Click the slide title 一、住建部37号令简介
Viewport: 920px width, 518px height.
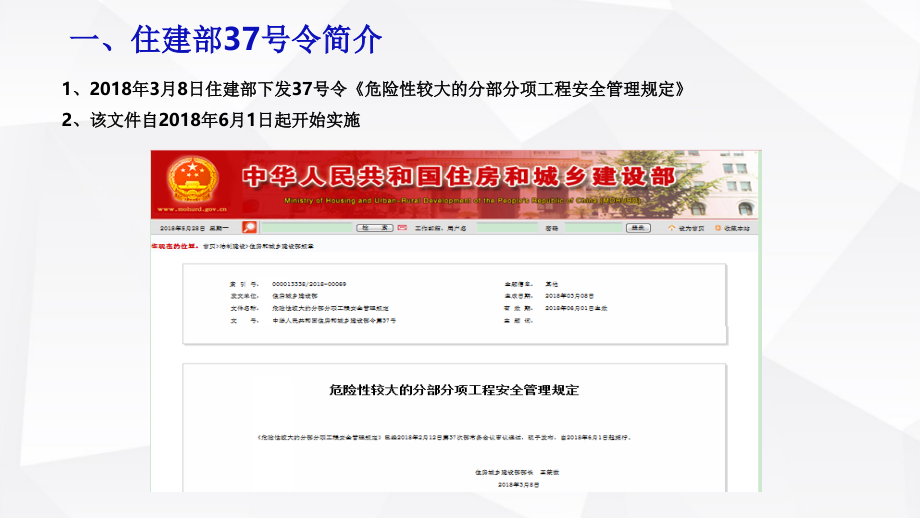click(x=225, y=39)
